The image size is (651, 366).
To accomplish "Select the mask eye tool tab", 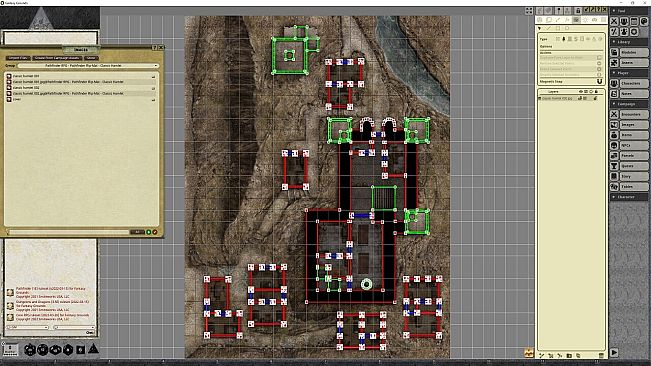I will point(594,20).
